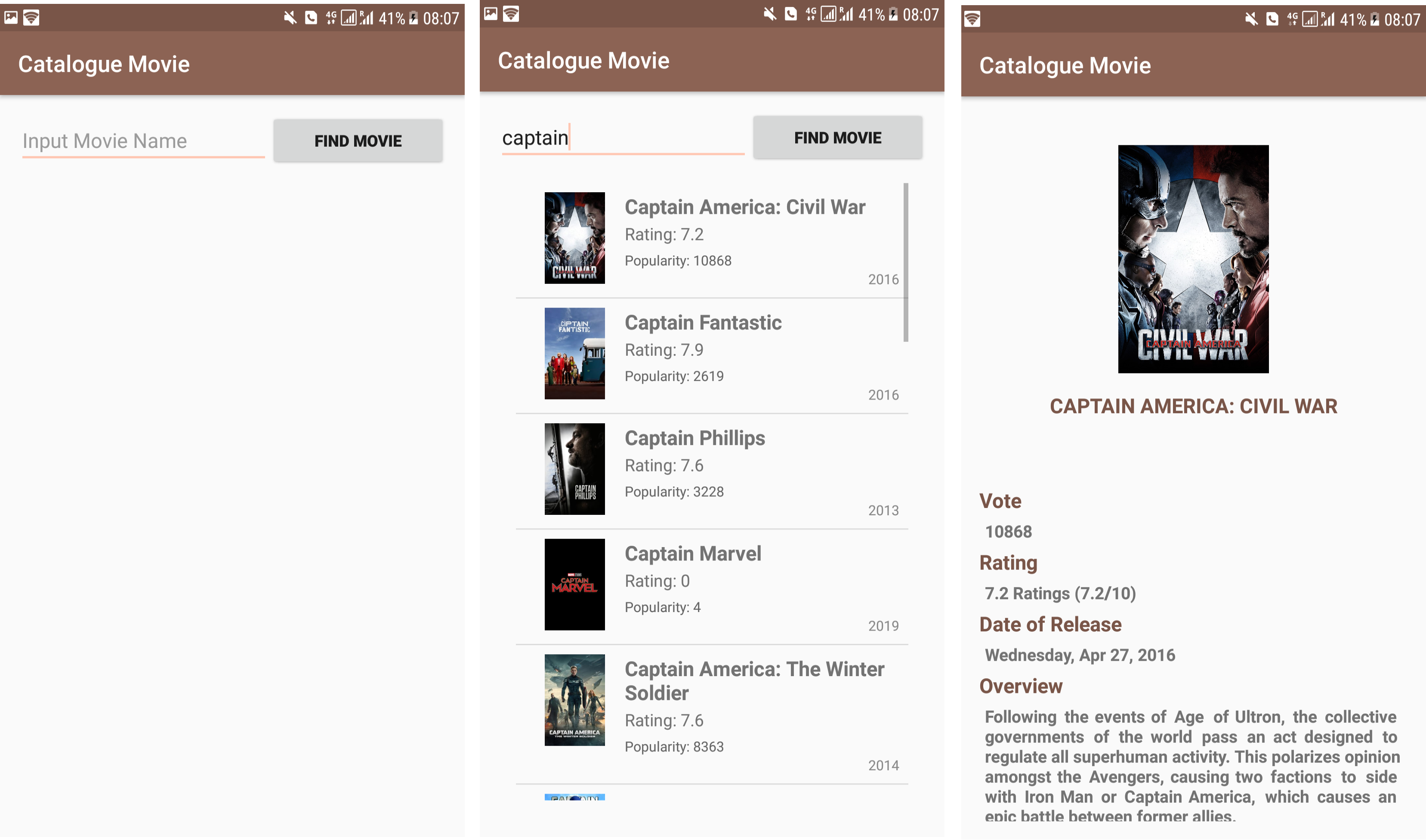Tap the large Civil War poster in detail view
Viewport: 1426px width, 840px height.
[x=1193, y=258]
